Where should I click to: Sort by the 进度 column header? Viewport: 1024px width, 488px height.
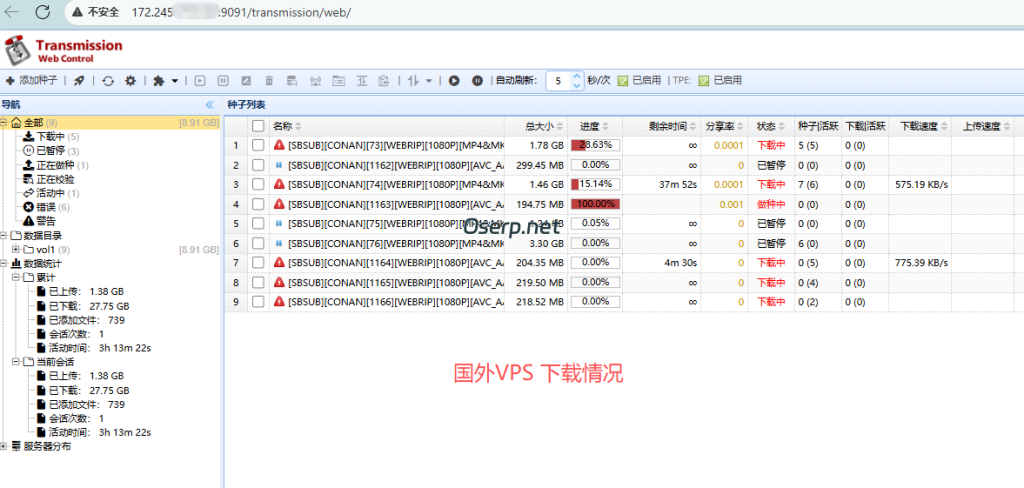(x=594, y=126)
